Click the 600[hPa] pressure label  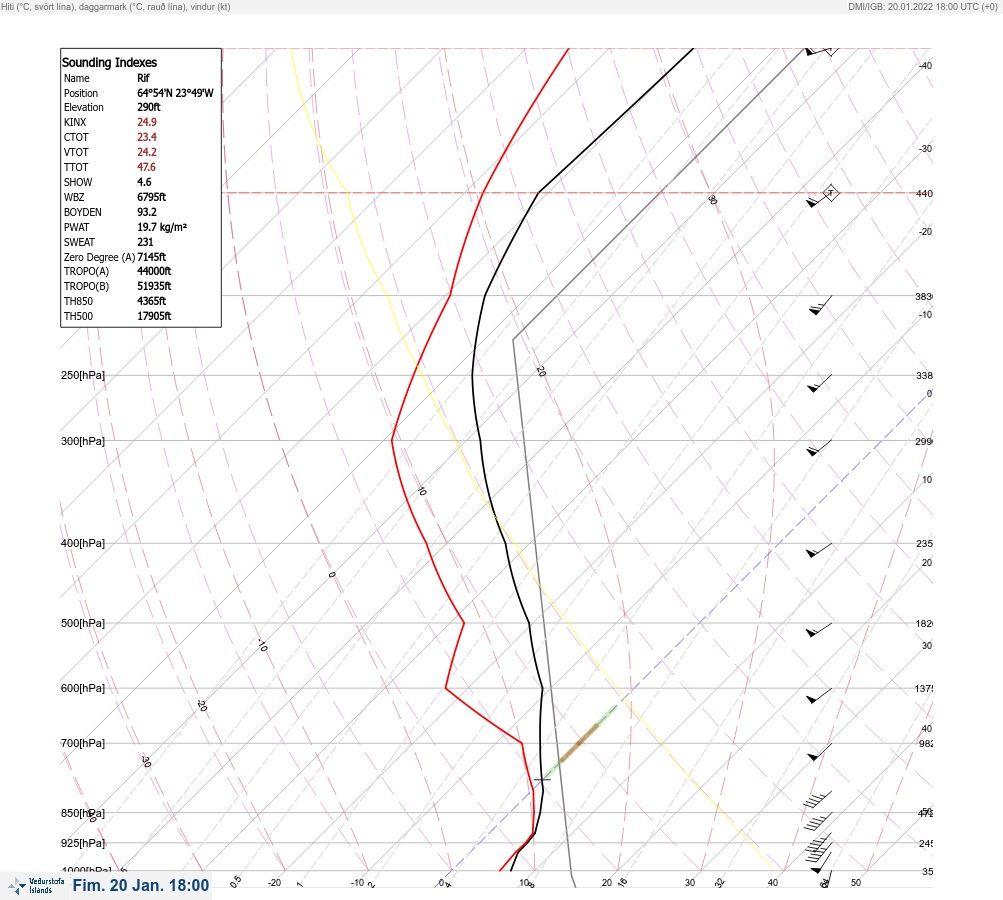pos(83,688)
